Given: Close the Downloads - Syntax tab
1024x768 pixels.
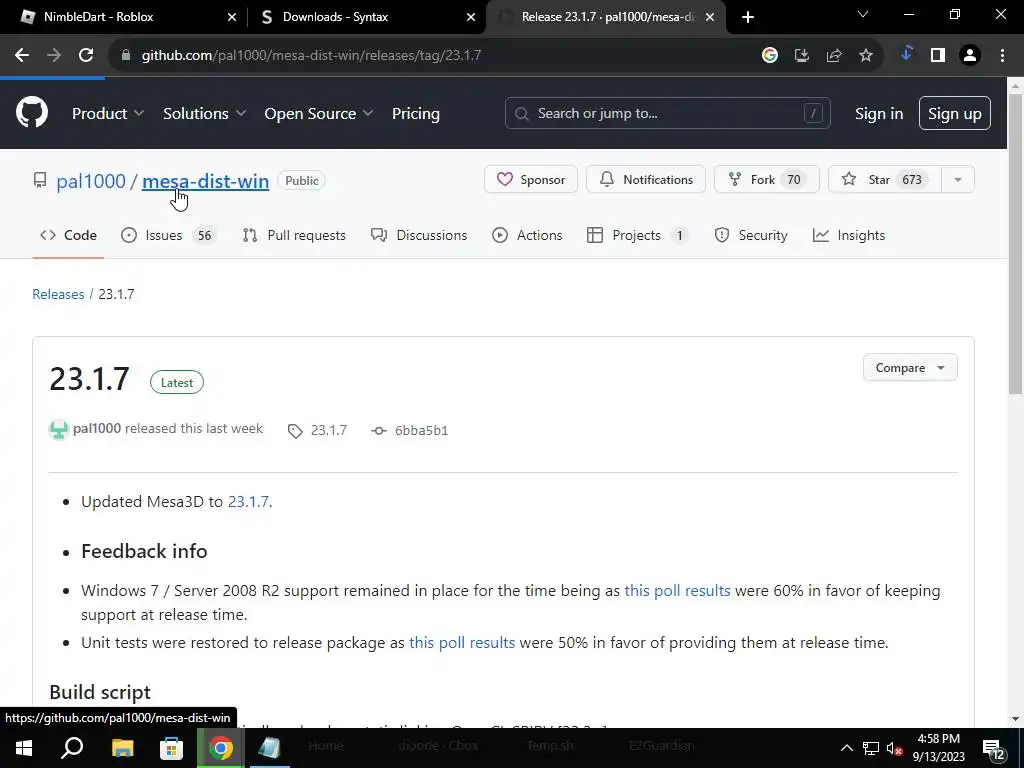Looking at the screenshot, I should (471, 17).
